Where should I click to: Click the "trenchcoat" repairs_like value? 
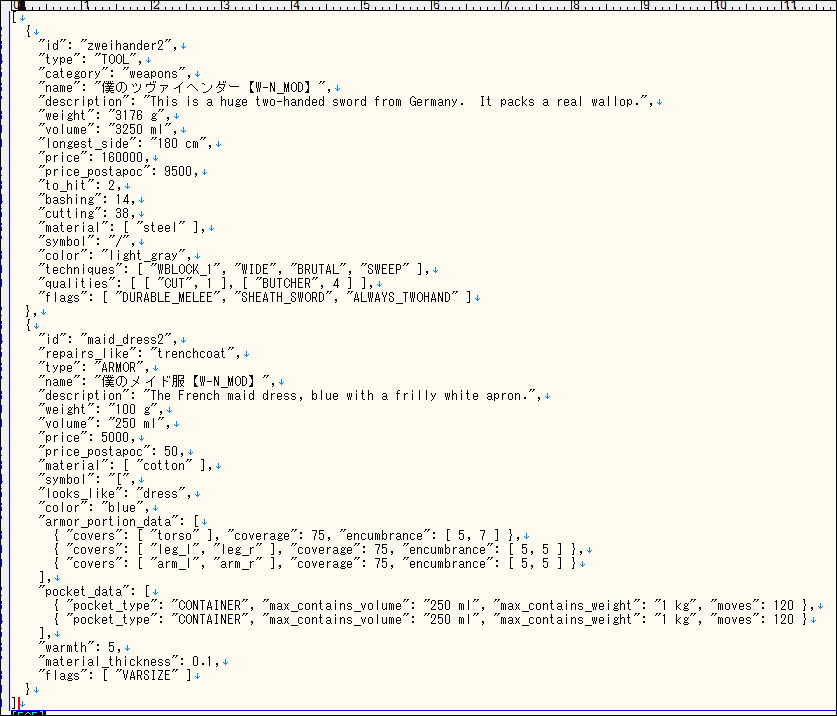coord(193,354)
